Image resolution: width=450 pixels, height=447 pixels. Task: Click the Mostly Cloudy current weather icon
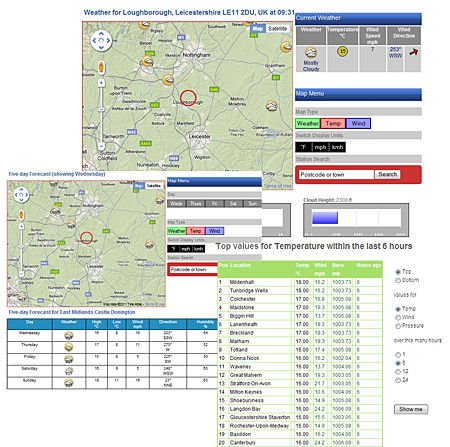(311, 53)
